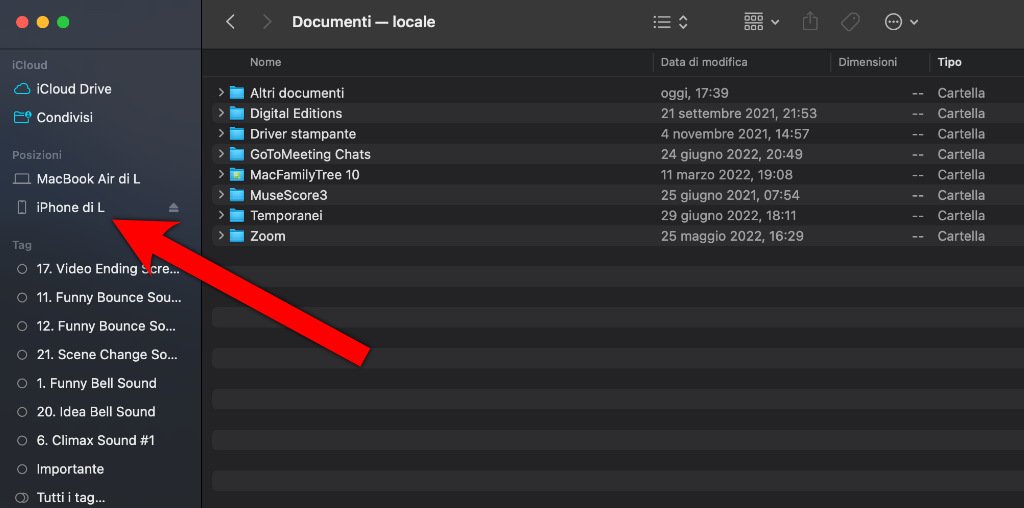Open the list view switcher control
Screen dimensions: 1024x508
pyautogui.click(x=670, y=22)
